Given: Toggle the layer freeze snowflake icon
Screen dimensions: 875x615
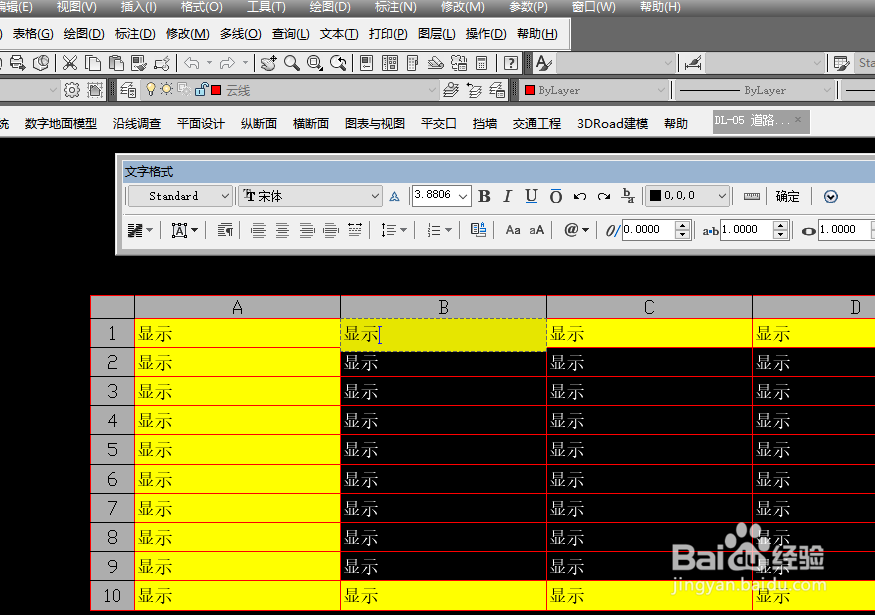Looking at the screenshot, I should pos(166,88).
